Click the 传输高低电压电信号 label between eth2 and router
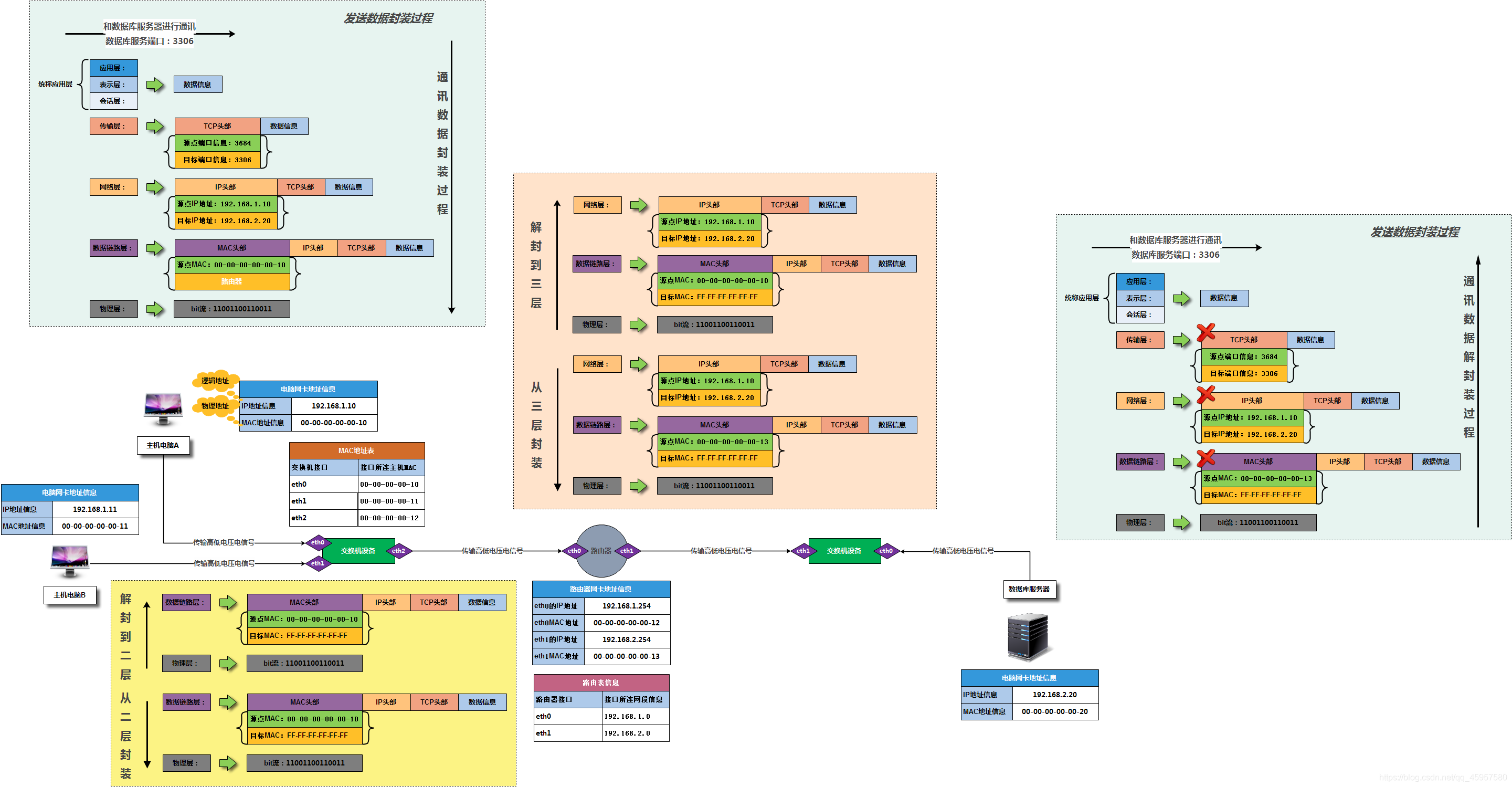This screenshot has height=787, width=1512. pyautogui.click(x=492, y=551)
